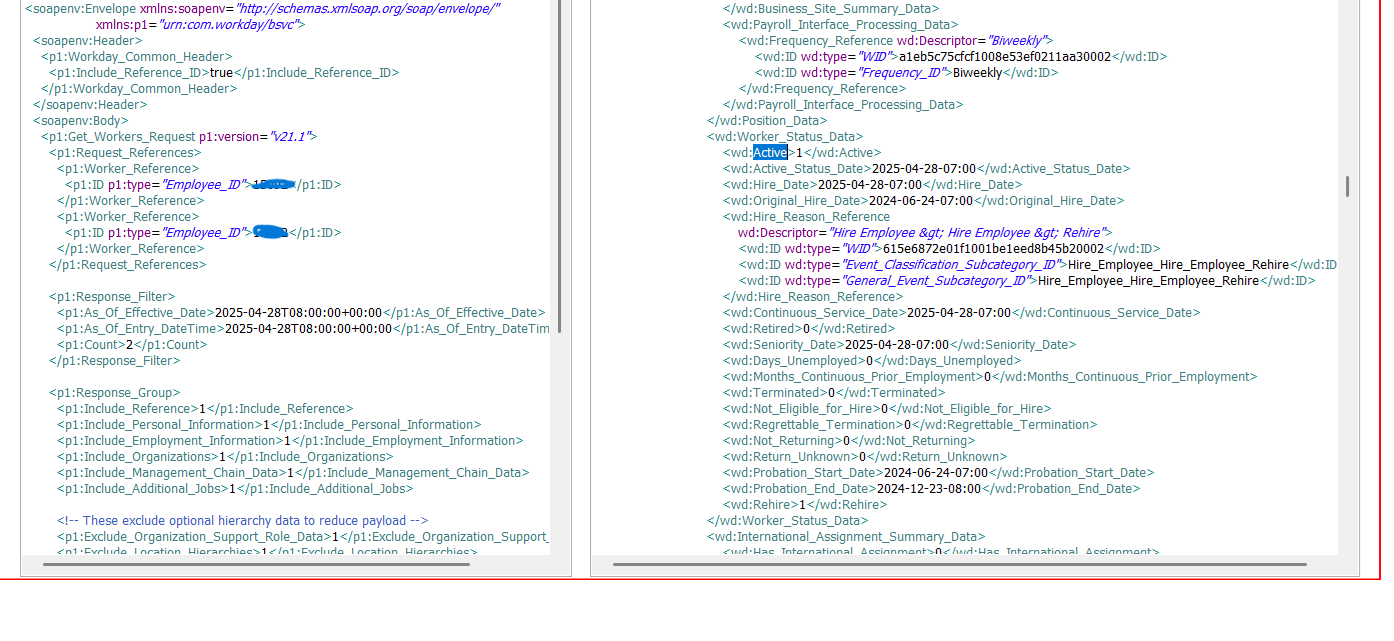Click the p1:Exclude_Organization_Support_Role_Data line
Image resolution: width=1394 pixels, height=641 pixels.
pos(303,536)
